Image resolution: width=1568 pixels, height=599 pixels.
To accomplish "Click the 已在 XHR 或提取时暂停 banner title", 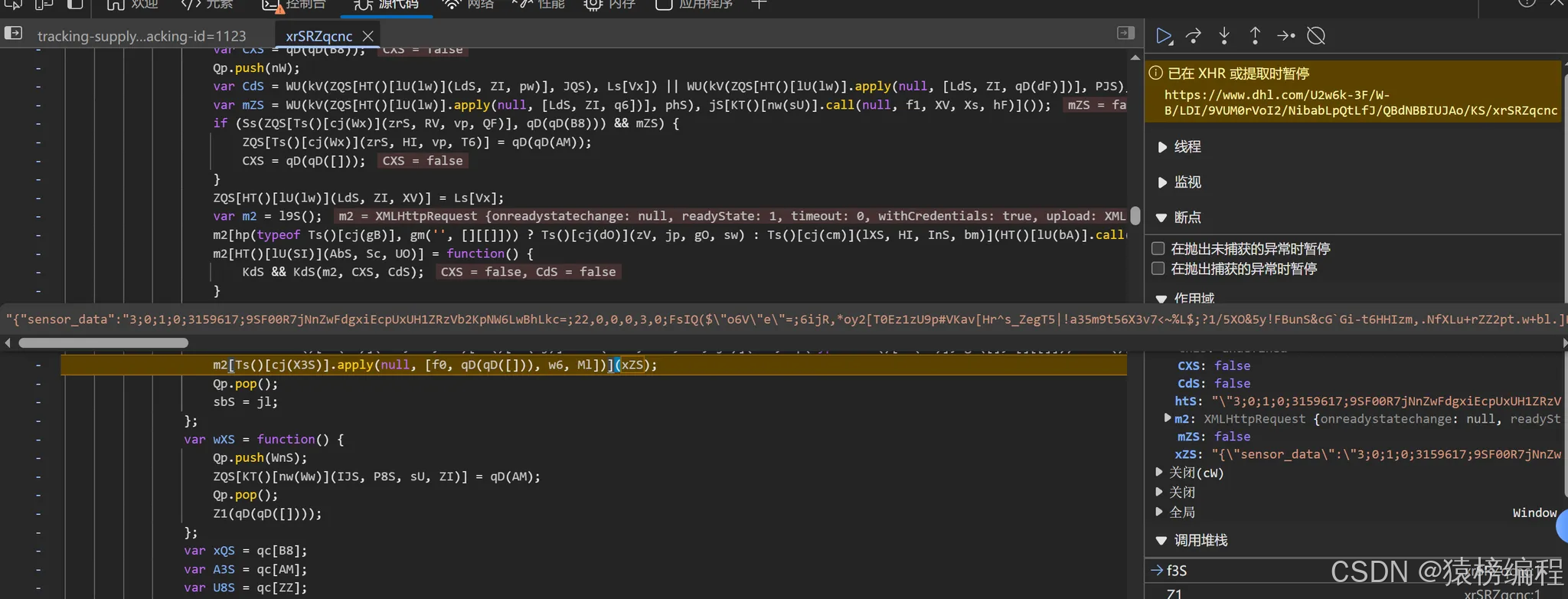I will click(1238, 73).
